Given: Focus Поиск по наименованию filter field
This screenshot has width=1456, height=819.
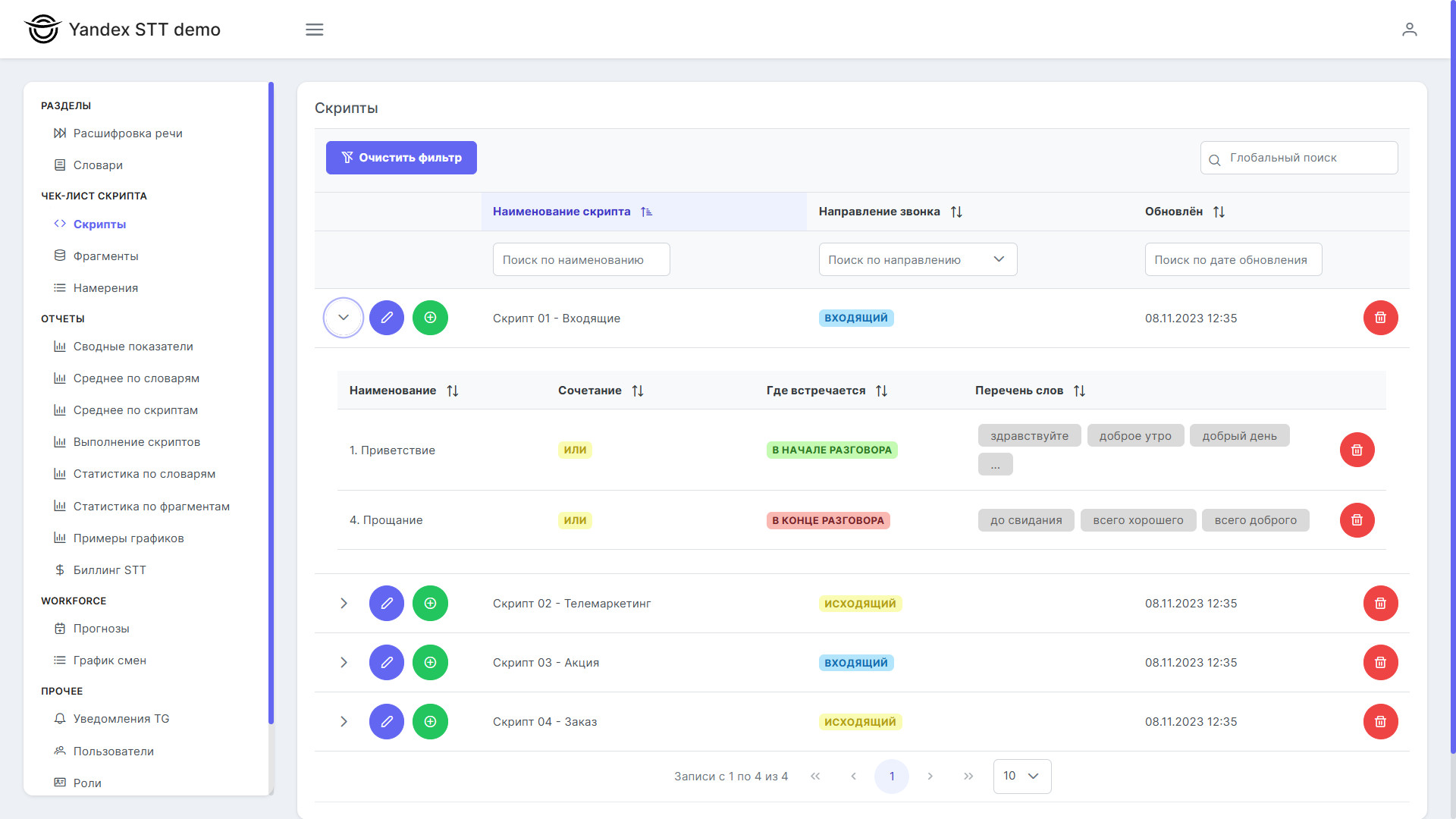Looking at the screenshot, I should tap(581, 259).
